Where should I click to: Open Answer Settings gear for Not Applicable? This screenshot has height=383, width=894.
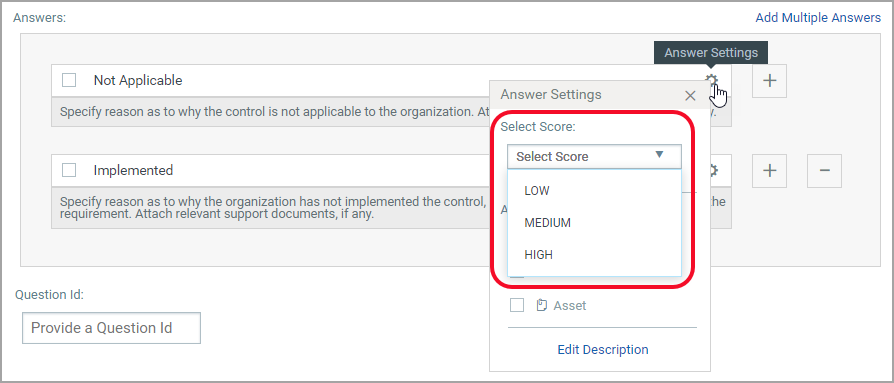(711, 80)
